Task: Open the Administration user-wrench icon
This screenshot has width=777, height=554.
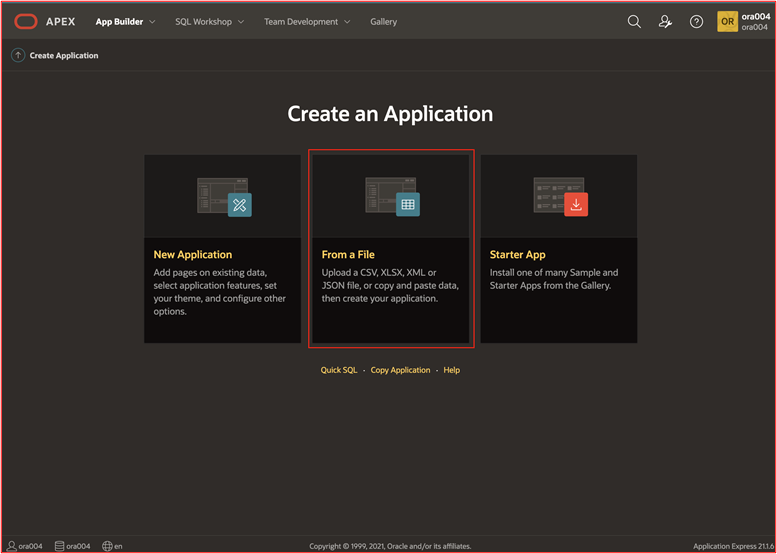Action: coord(665,21)
